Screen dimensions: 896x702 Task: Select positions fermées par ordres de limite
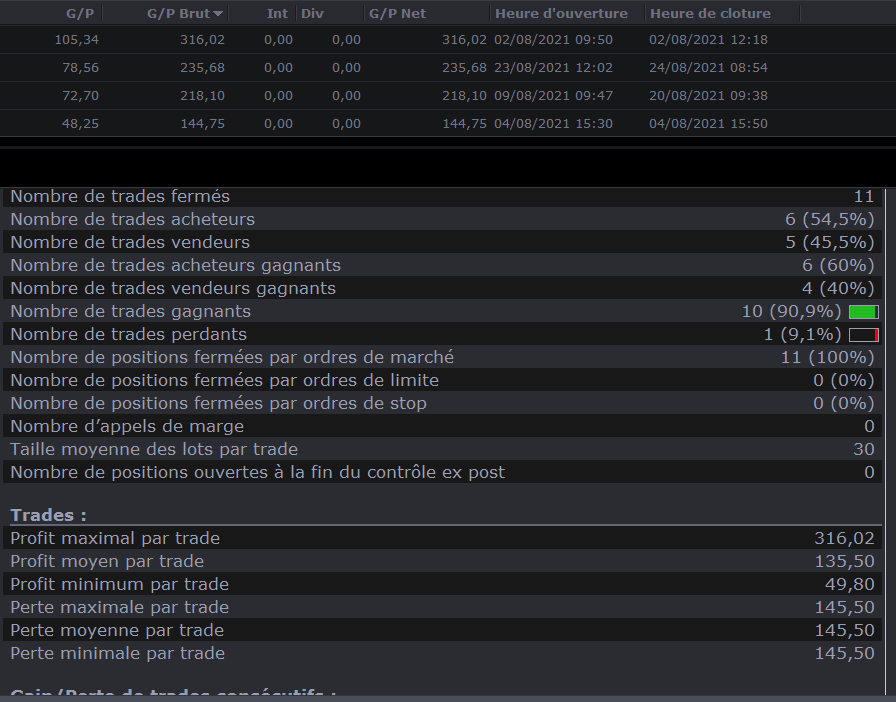(442, 380)
